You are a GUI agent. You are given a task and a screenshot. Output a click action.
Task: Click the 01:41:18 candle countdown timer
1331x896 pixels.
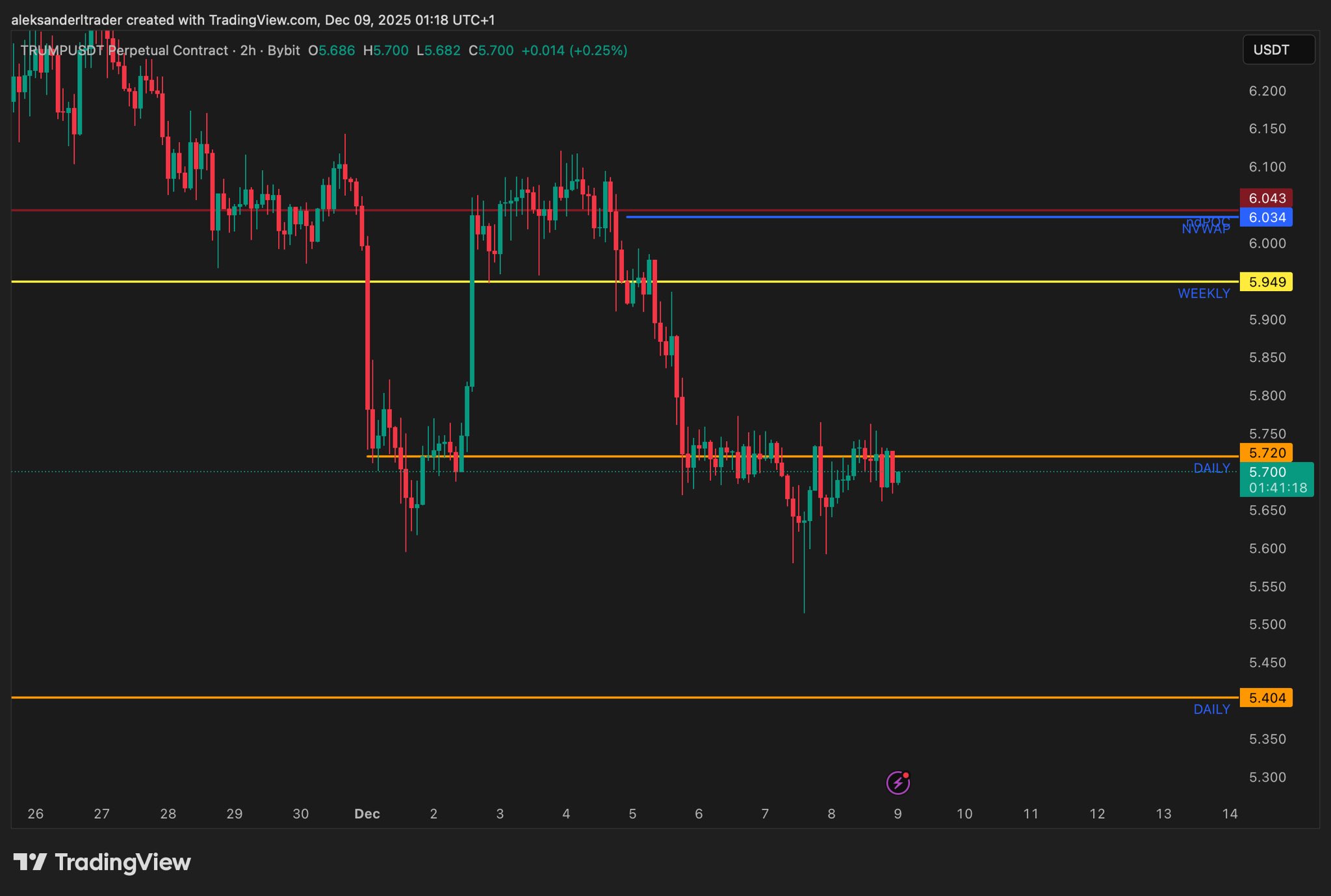[1278, 488]
